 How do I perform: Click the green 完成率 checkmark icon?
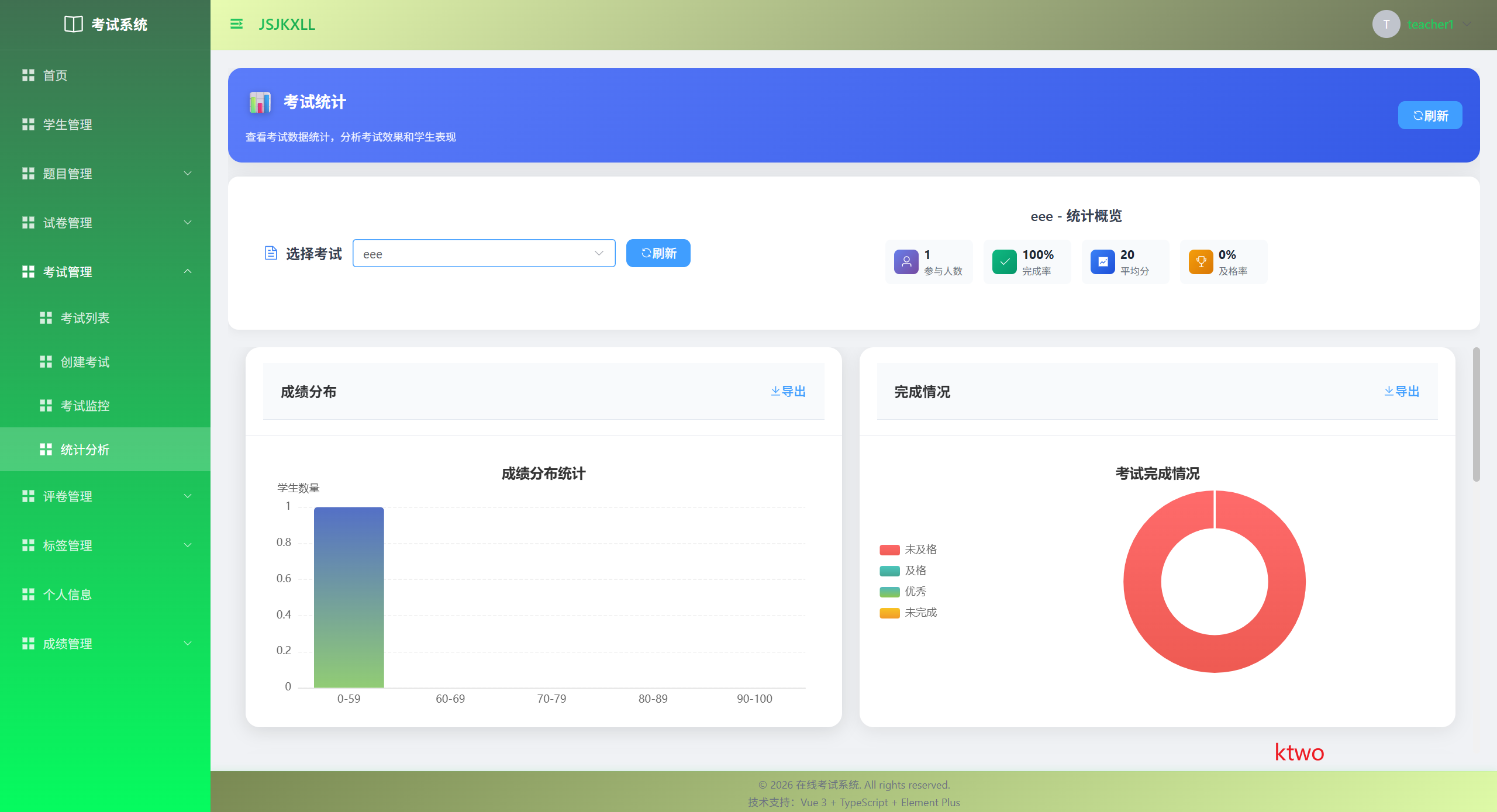[1004, 261]
